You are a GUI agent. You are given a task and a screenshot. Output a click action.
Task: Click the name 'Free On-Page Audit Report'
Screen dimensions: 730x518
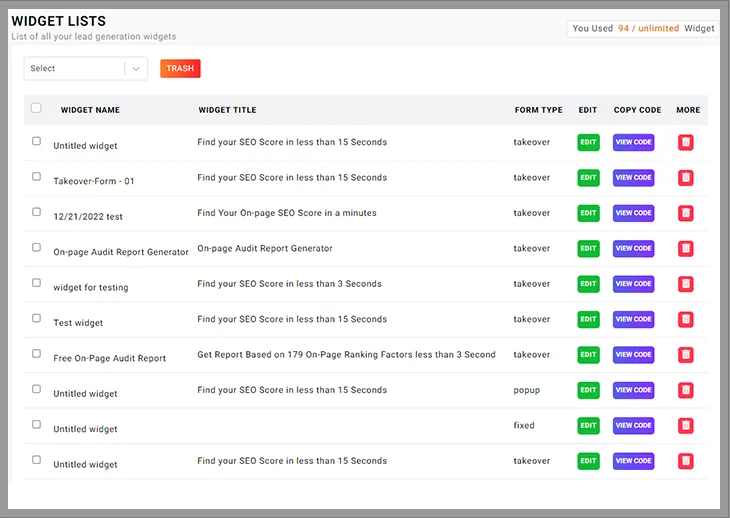tap(109, 358)
